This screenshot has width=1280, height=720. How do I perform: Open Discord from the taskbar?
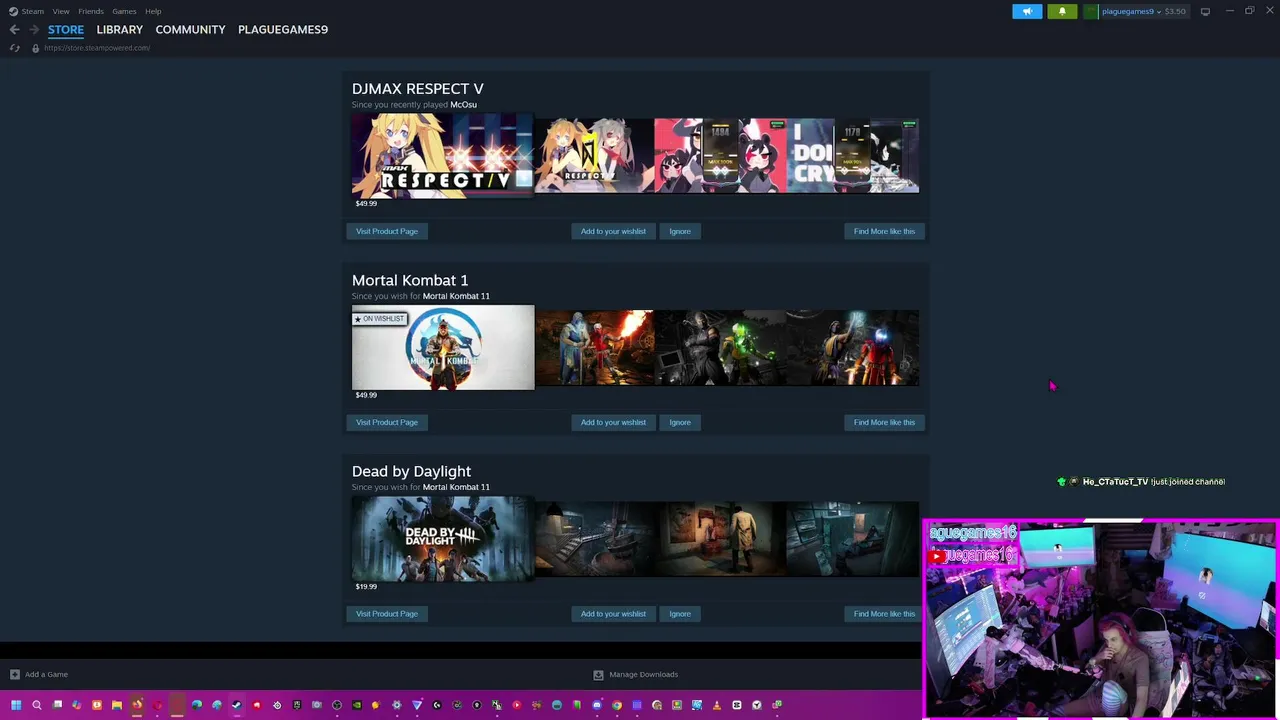[597, 705]
